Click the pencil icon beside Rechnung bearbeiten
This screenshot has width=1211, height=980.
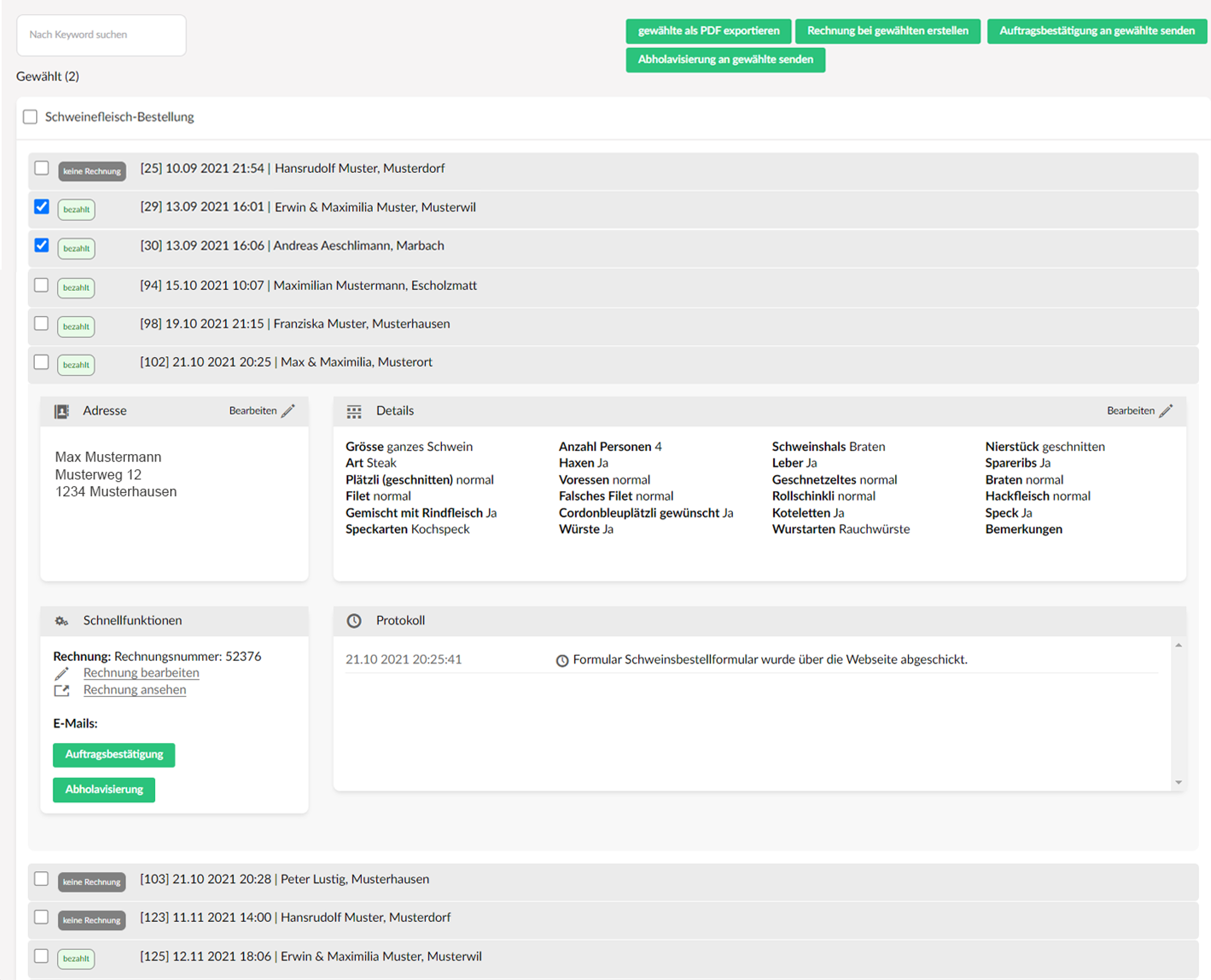[x=61, y=674]
